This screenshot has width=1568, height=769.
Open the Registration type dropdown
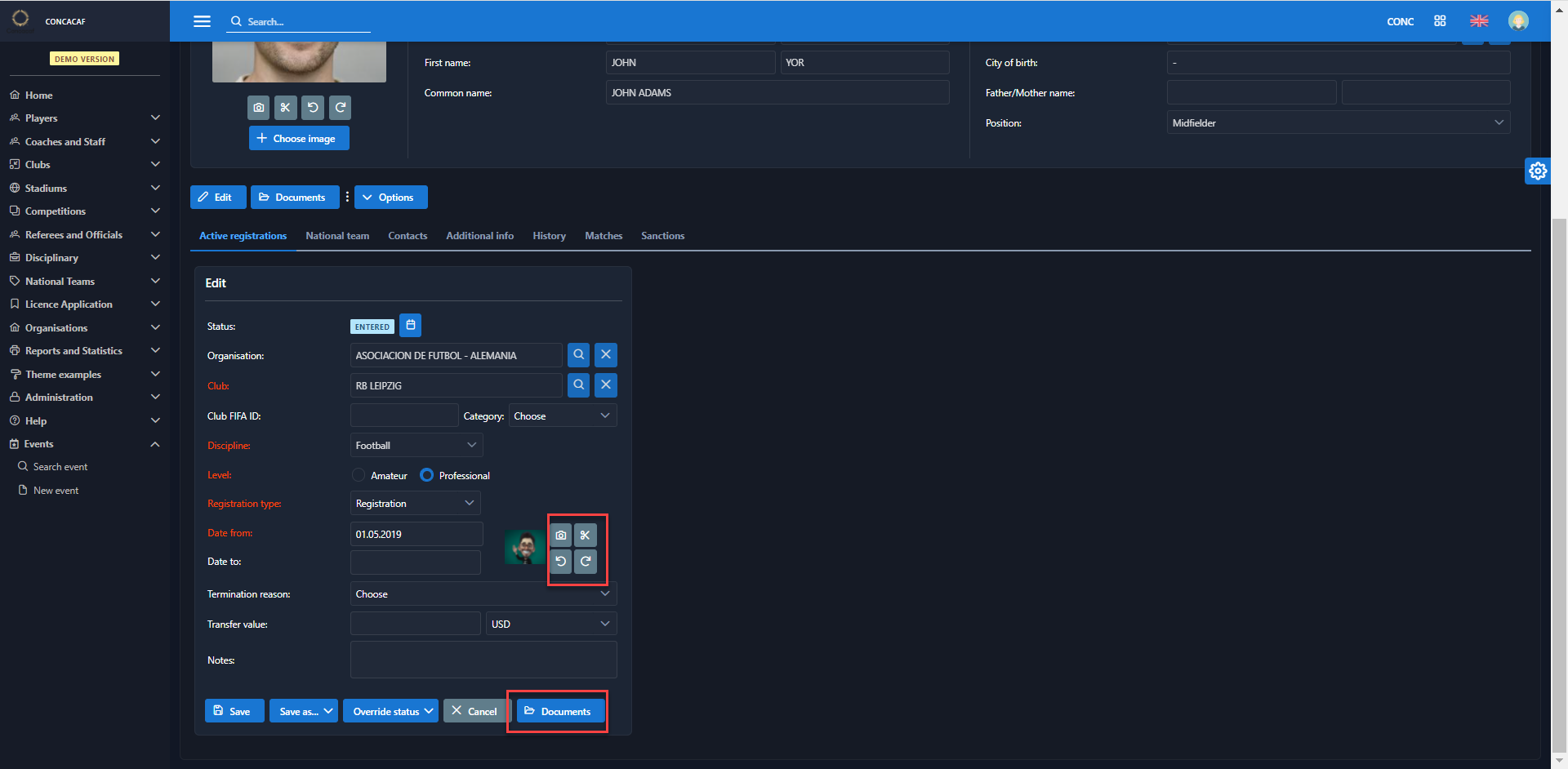click(415, 504)
